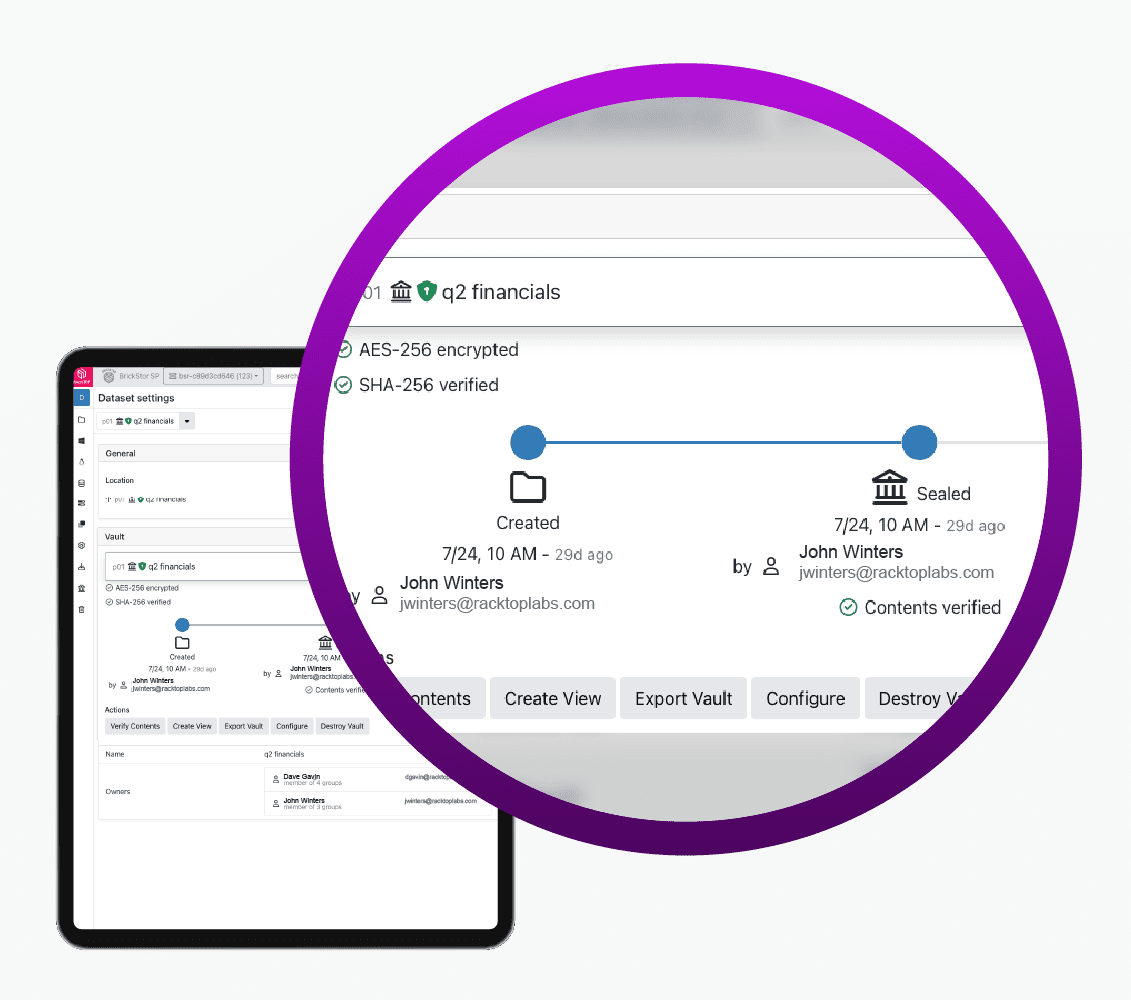Viewport: 1131px width, 1000px height.
Task: Open the Linux penguin sidebar icon
Action: (82, 462)
